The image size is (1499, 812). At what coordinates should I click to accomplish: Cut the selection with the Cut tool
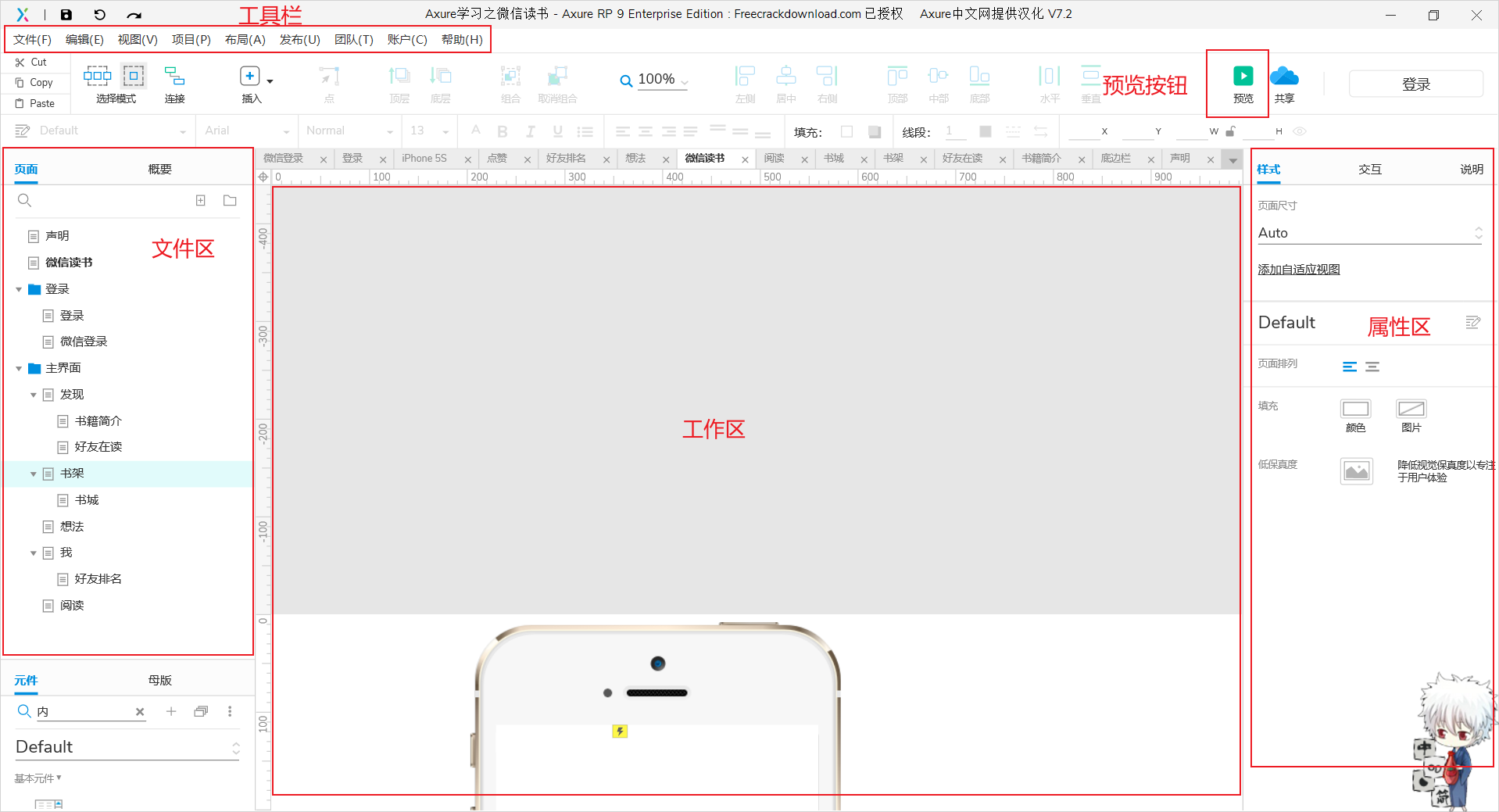tap(31, 62)
